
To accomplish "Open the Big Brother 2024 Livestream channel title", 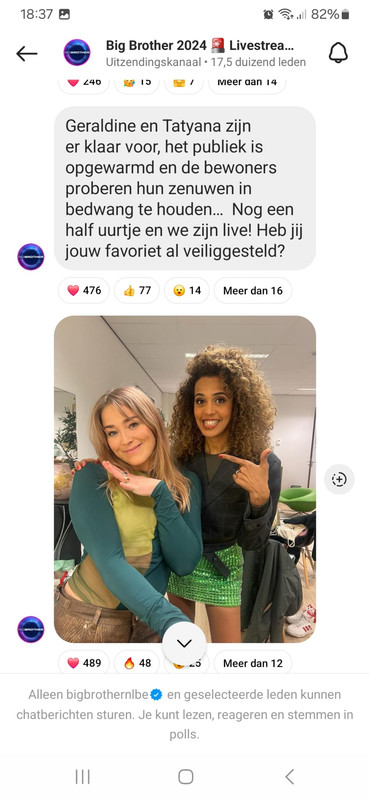I will coord(200,45).
